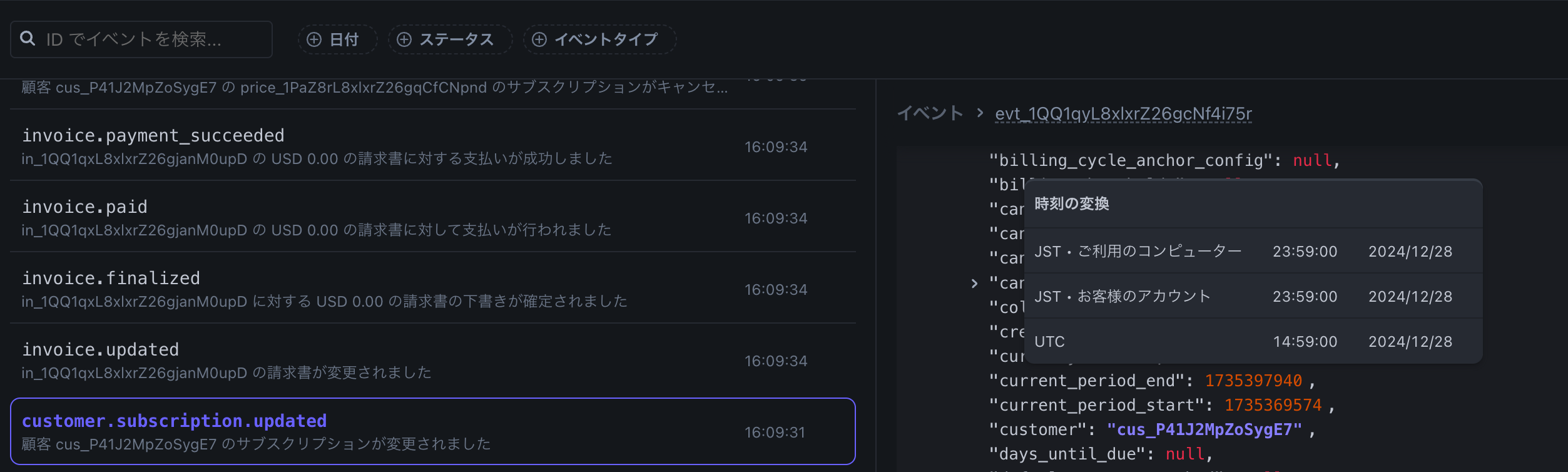Click the plus icon on the ステータス filter
The width and height of the screenshot is (1568, 472).
click(x=404, y=39)
